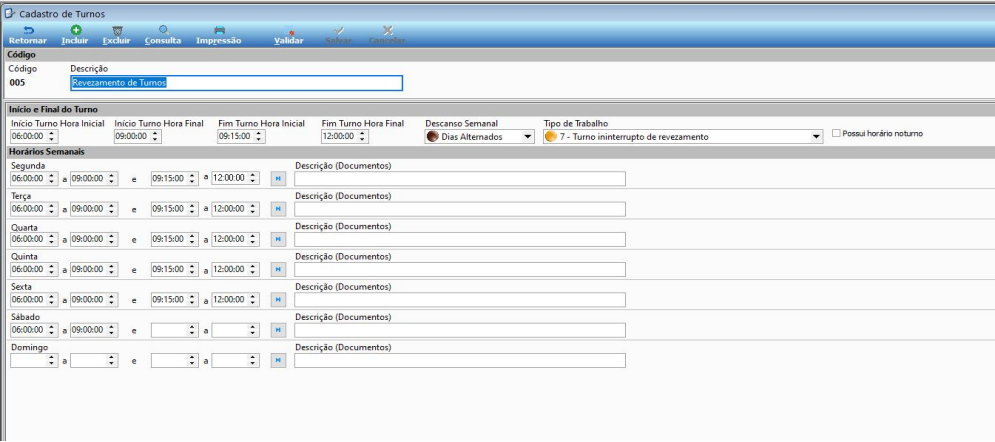Click the spinner on Início Turno Hora Final

(x=155, y=136)
